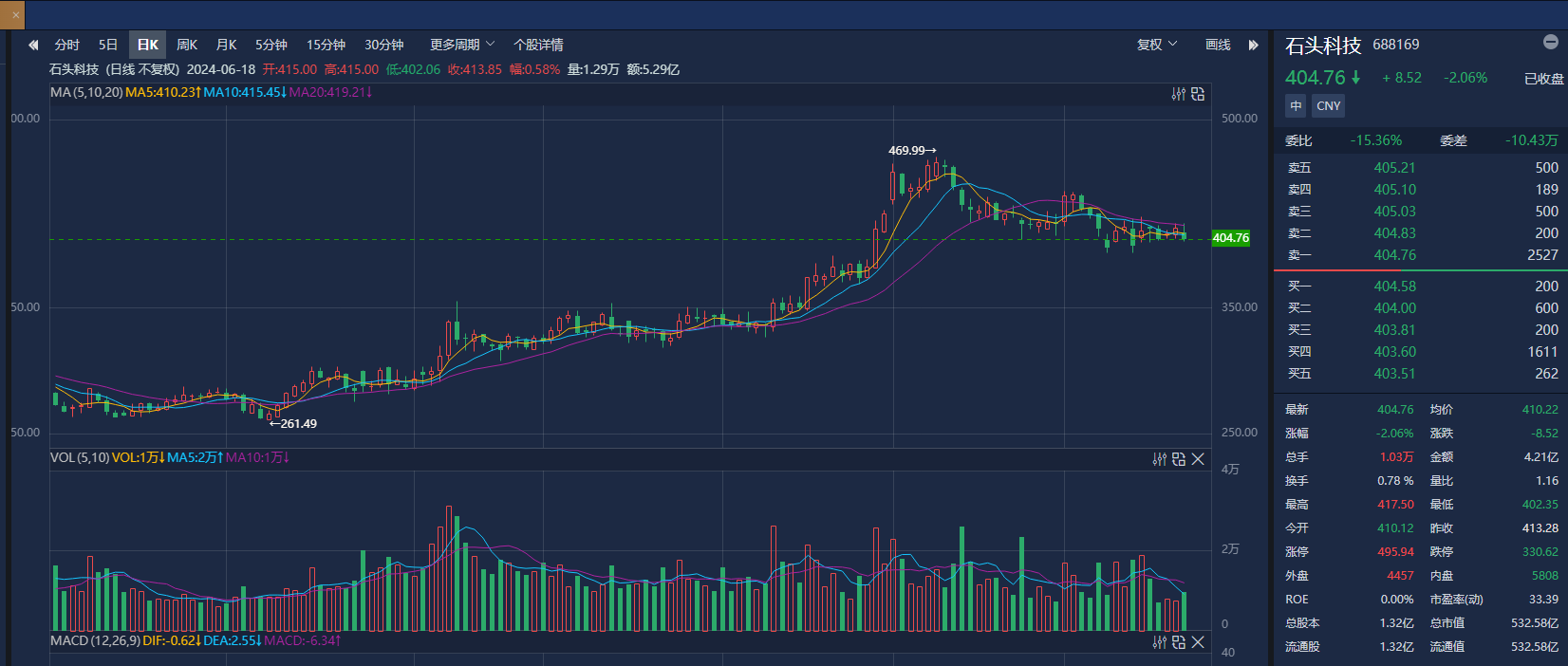This screenshot has height=666, width=1568.
Task: Click the round minus icon beside stock code
Action: (1550, 42)
